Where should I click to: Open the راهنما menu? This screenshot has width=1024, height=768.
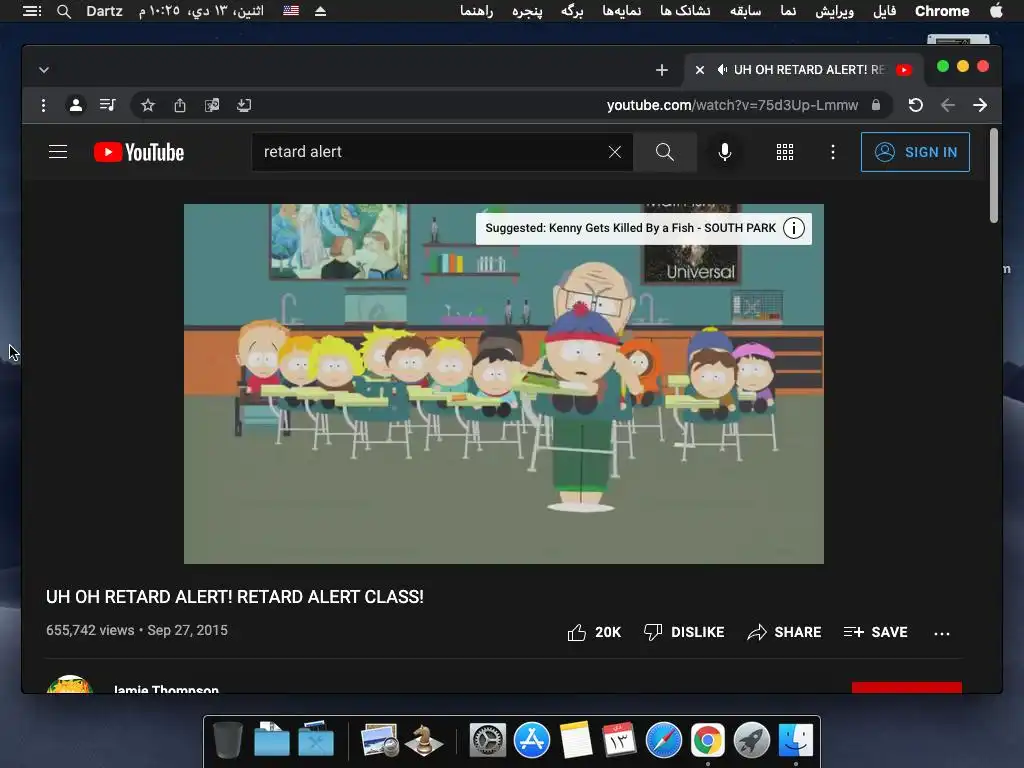pos(476,11)
